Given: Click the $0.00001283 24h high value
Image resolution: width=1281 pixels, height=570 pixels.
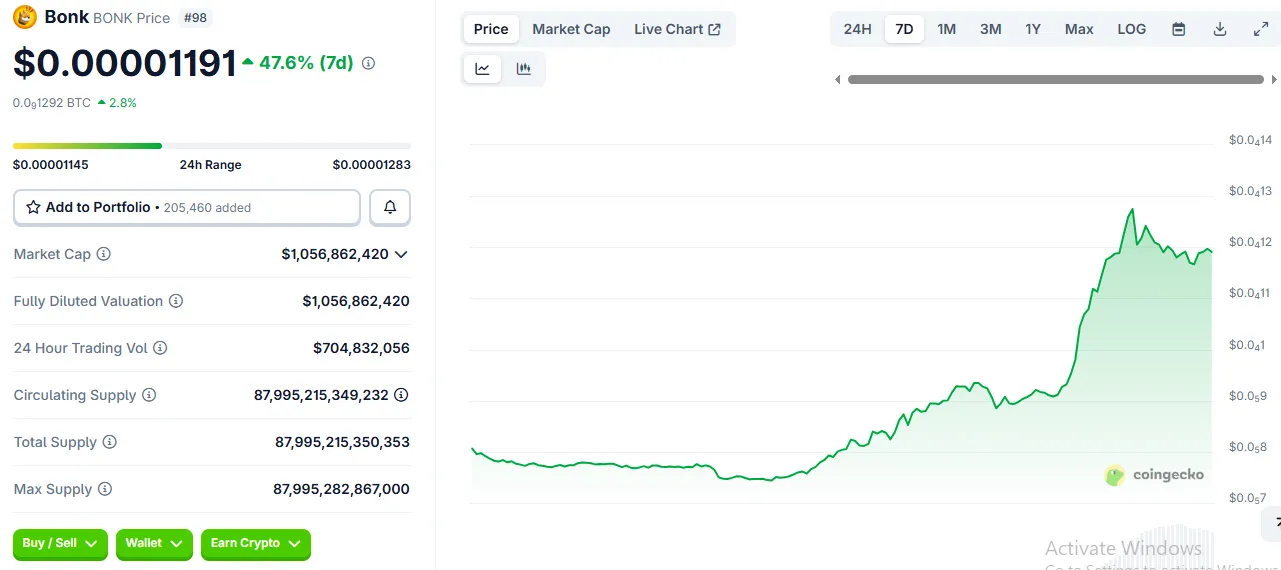Looking at the screenshot, I should pyautogui.click(x=372, y=165).
